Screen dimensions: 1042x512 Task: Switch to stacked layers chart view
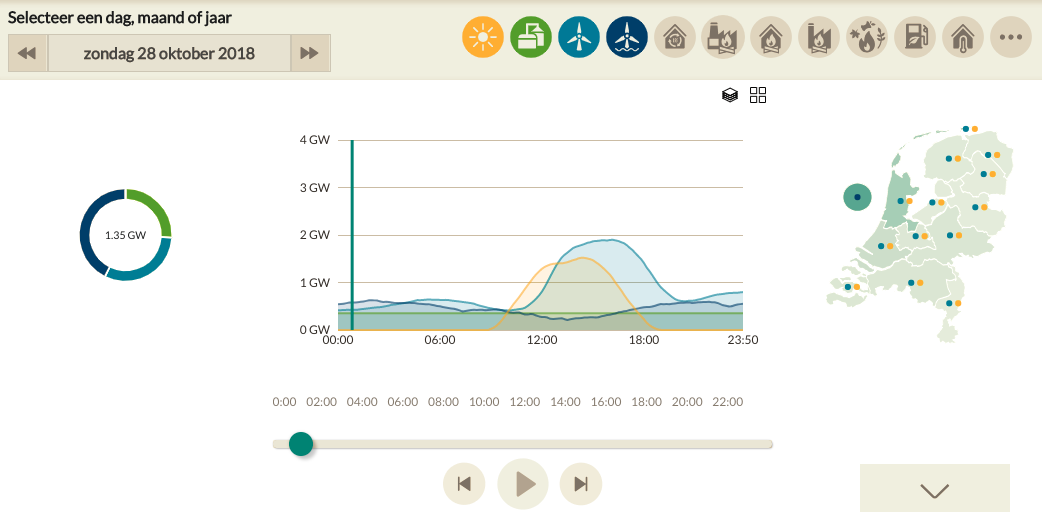730,95
